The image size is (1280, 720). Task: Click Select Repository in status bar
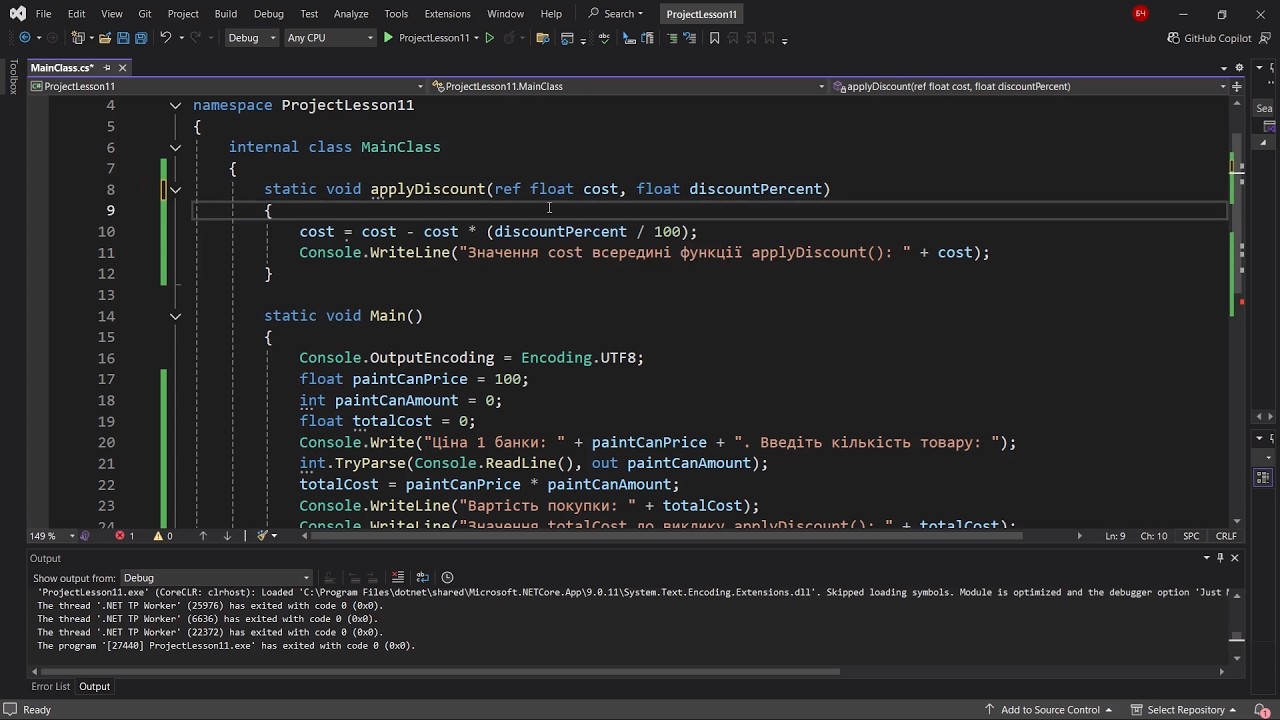point(1186,710)
